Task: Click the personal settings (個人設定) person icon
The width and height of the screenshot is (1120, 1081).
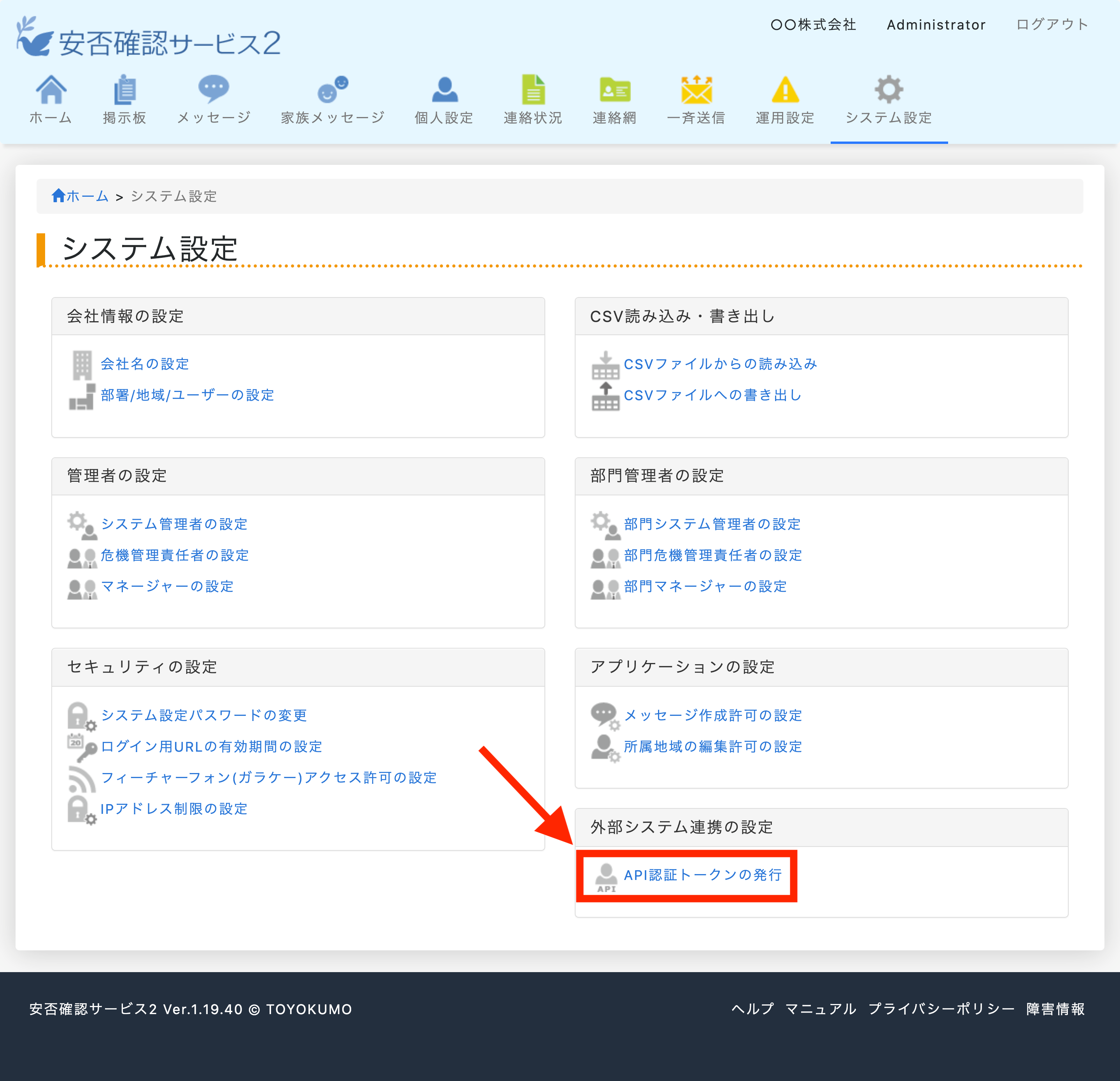Action: pyautogui.click(x=444, y=89)
